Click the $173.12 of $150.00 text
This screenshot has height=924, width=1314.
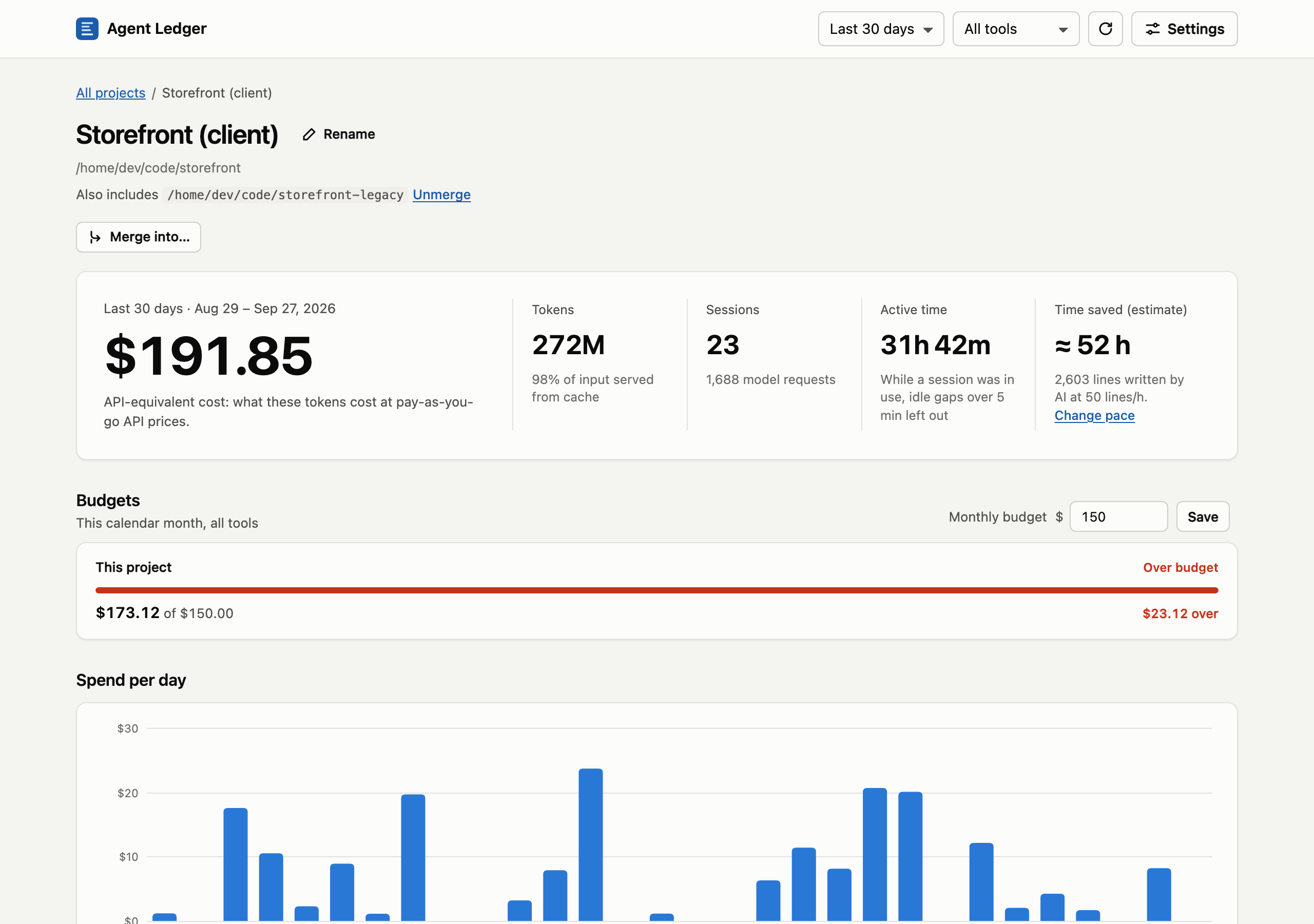164,613
